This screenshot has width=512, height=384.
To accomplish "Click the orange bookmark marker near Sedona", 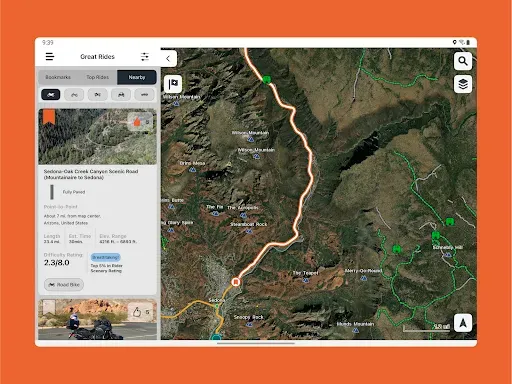I will click(236, 282).
